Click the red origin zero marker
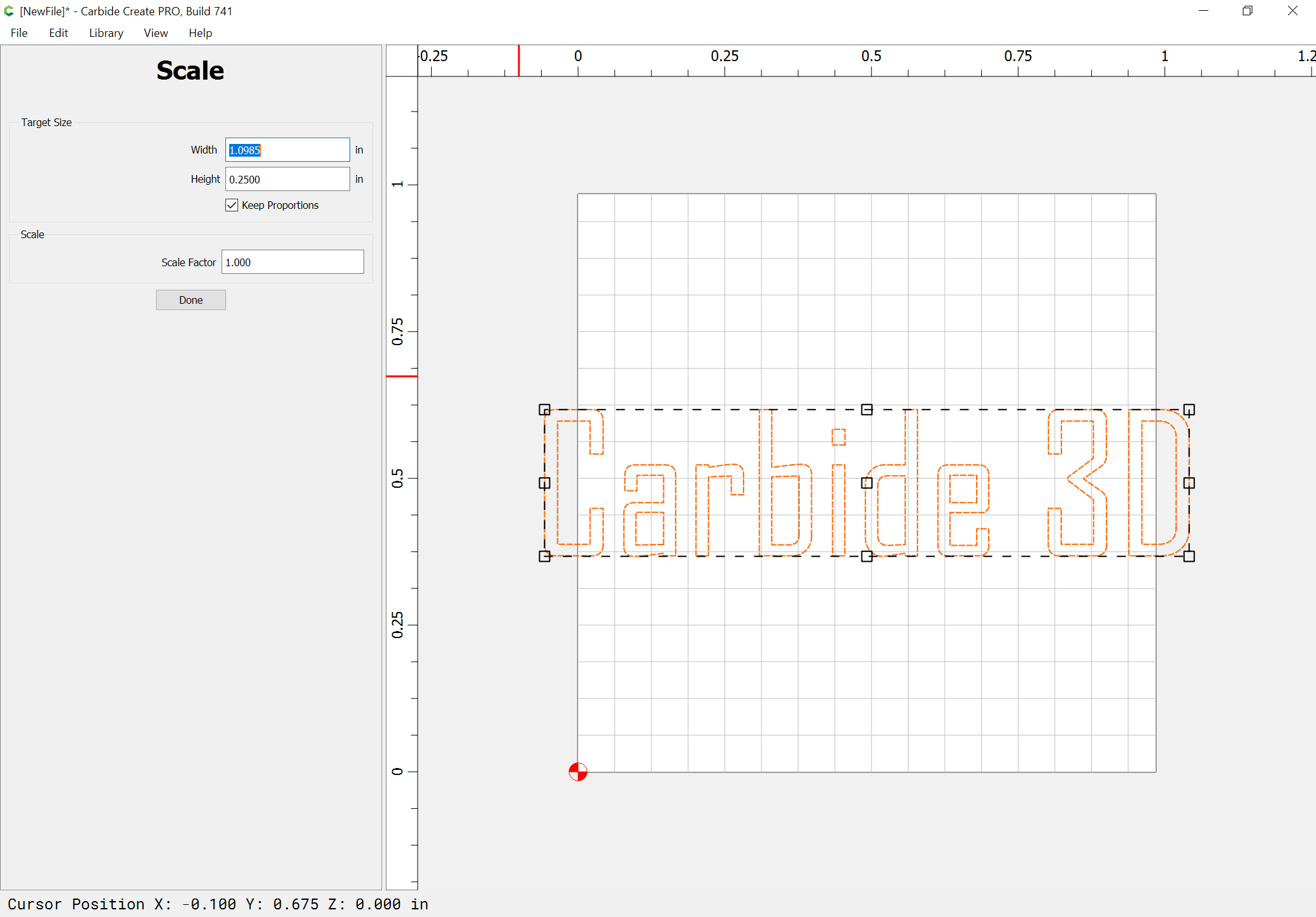This screenshot has width=1316, height=917. (577, 772)
